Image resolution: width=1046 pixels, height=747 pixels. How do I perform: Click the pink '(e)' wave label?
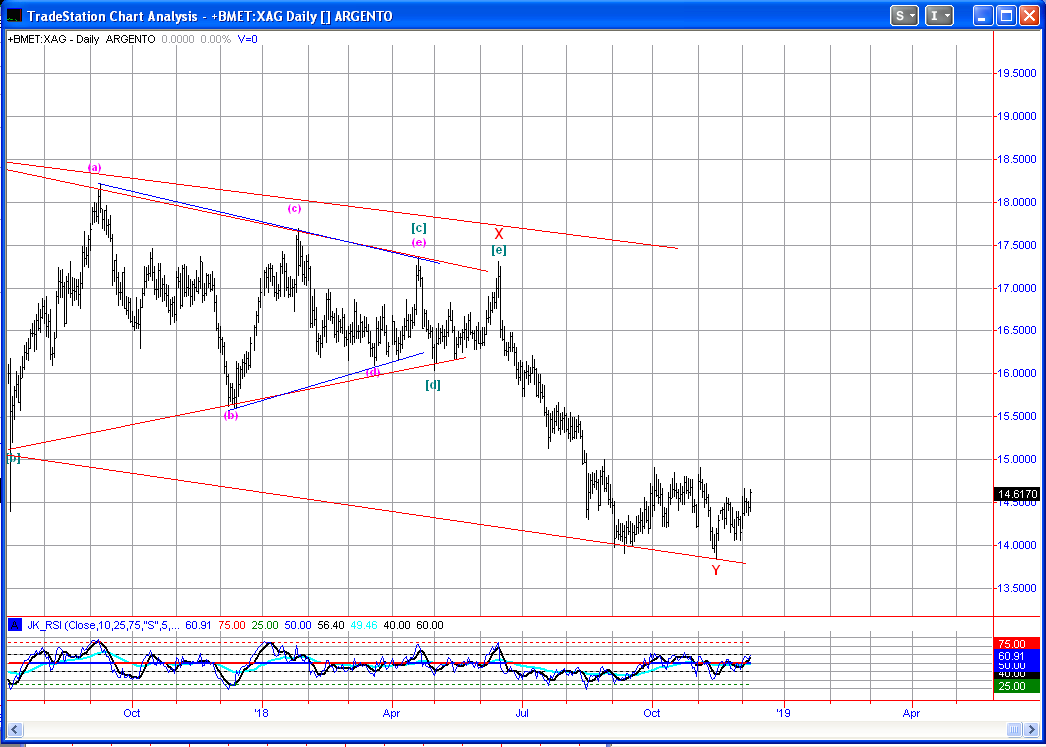[419, 242]
